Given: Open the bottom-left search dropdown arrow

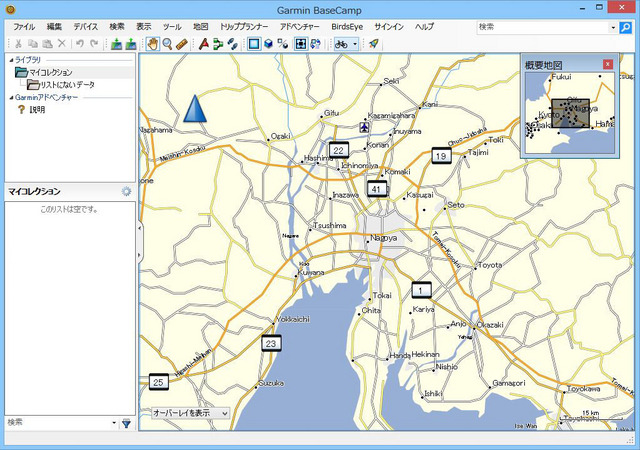Looking at the screenshot, I should (114, 423).
